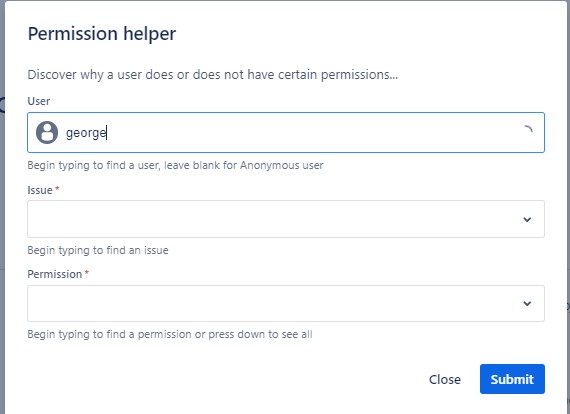Click the "Begin typing to find an issue" hint

pyautogui.click(x=98, y=250)
